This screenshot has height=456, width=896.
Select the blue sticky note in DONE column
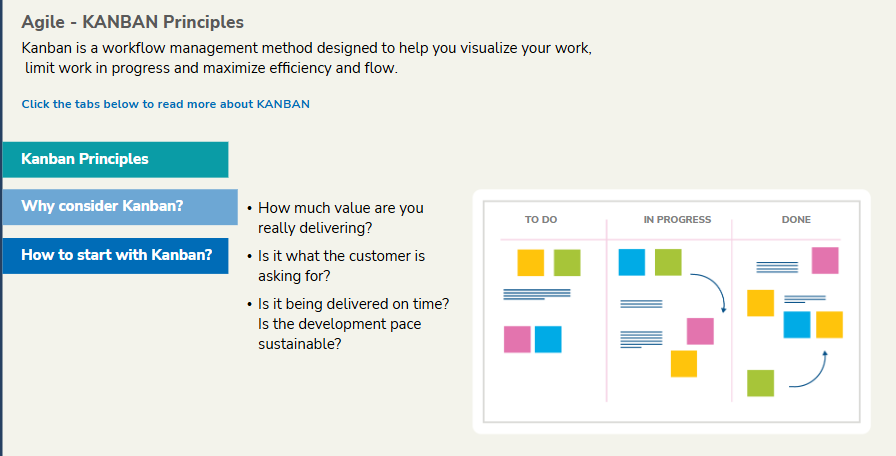[x=797, y=325]
